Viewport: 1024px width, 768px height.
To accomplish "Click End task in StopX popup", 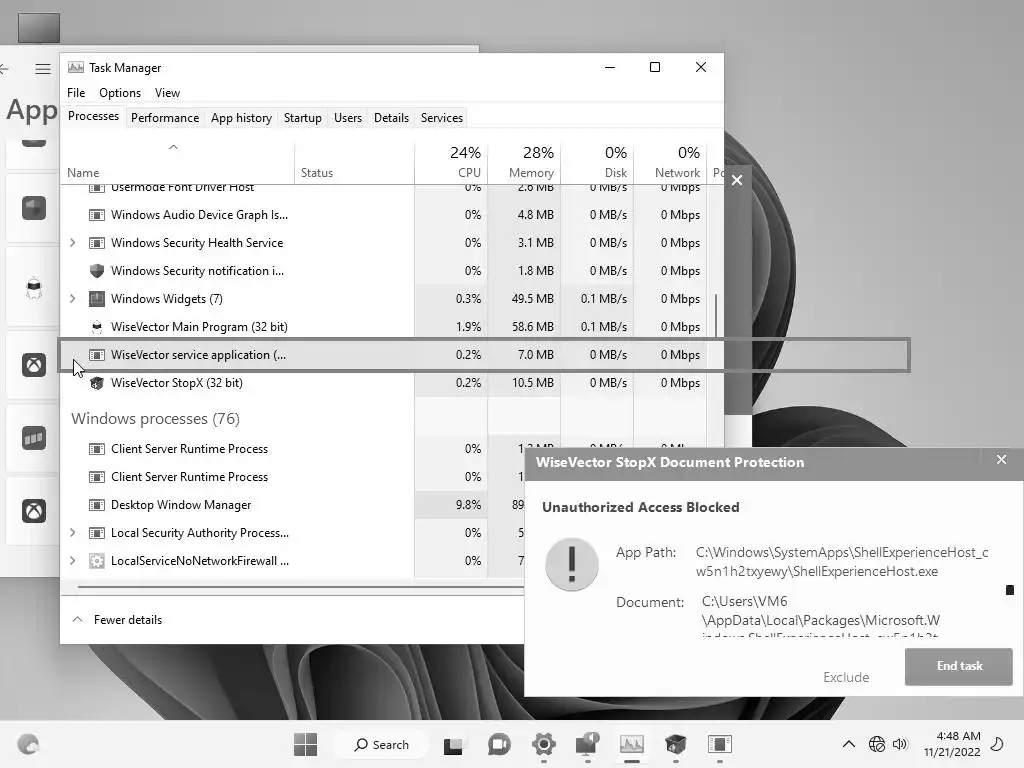I will [959, 666].
